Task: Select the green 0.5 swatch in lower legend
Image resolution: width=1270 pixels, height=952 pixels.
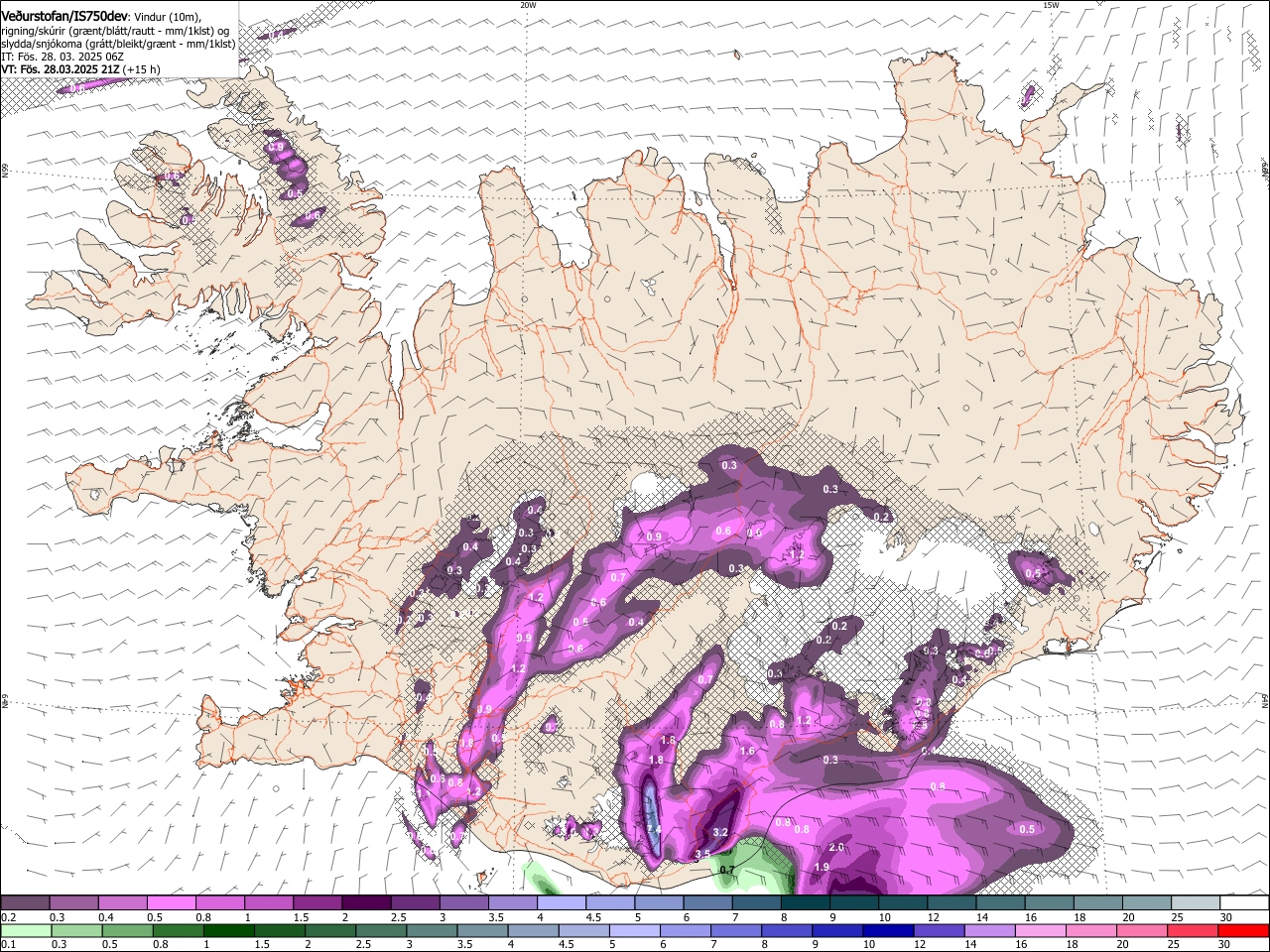Action: pyautogui.click(x=126, y=930)
